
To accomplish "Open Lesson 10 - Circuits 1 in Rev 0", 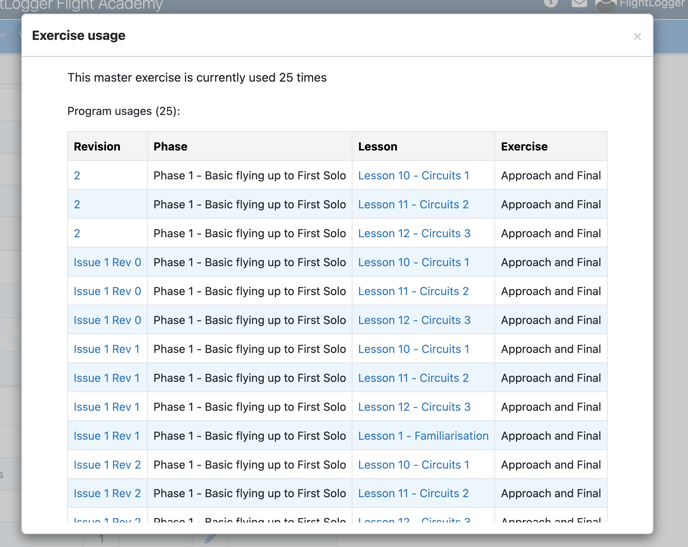I will coord(413,262).
